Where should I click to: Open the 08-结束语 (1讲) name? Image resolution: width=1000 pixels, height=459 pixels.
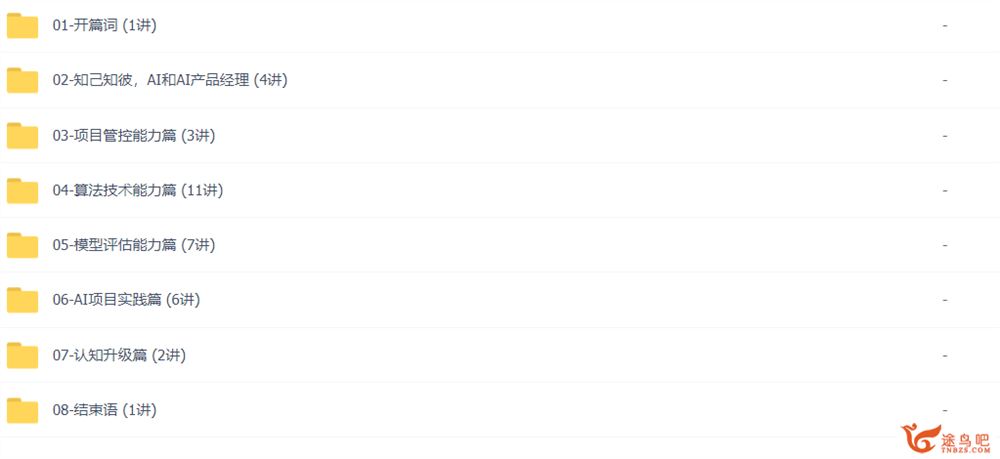pyautogui.click(x=105, y=410)
